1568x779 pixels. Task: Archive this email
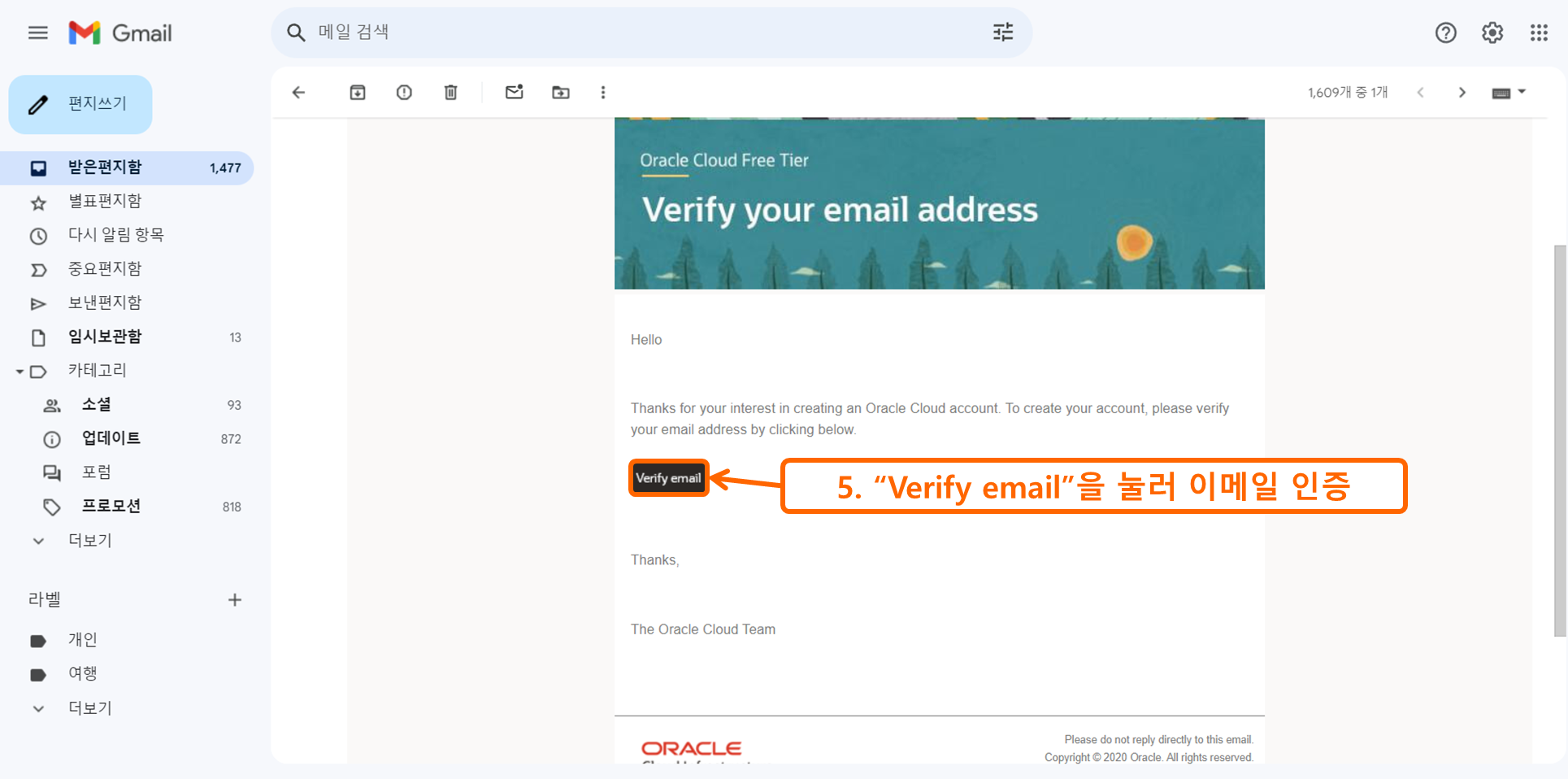pos(358,93)
